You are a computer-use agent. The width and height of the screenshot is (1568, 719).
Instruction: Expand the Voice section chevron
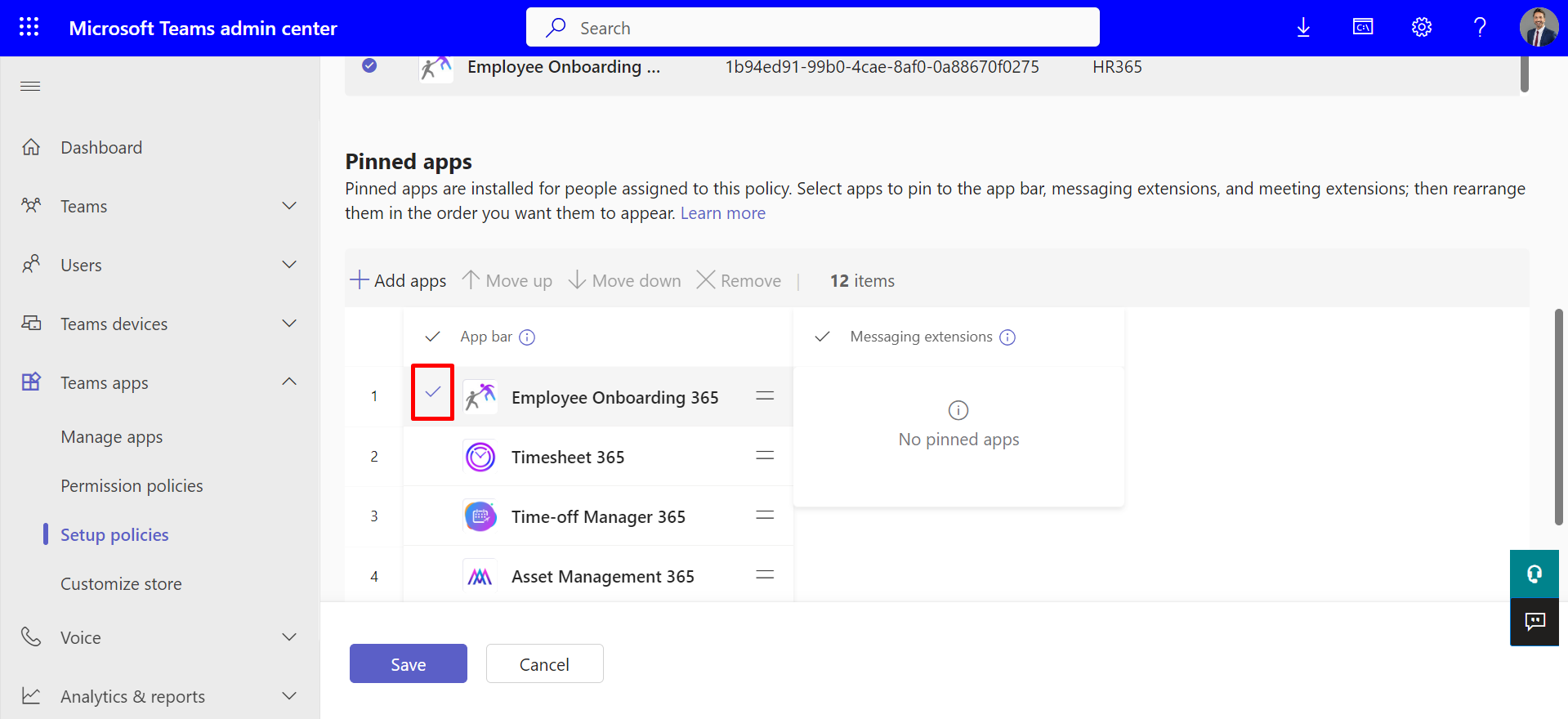coord(289,637)
